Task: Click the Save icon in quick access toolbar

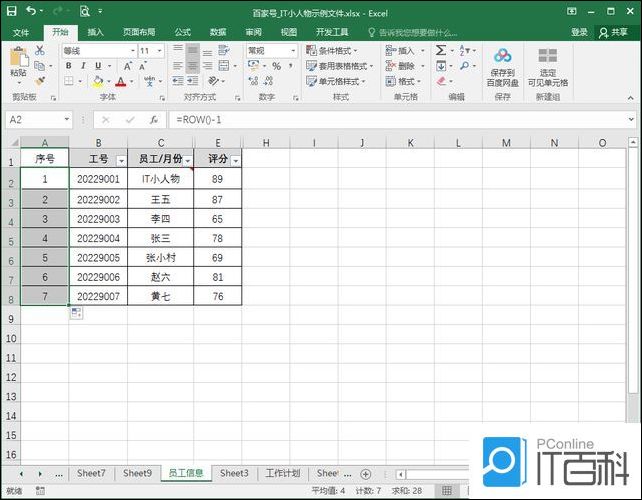Action: click(x=11, y=12)
